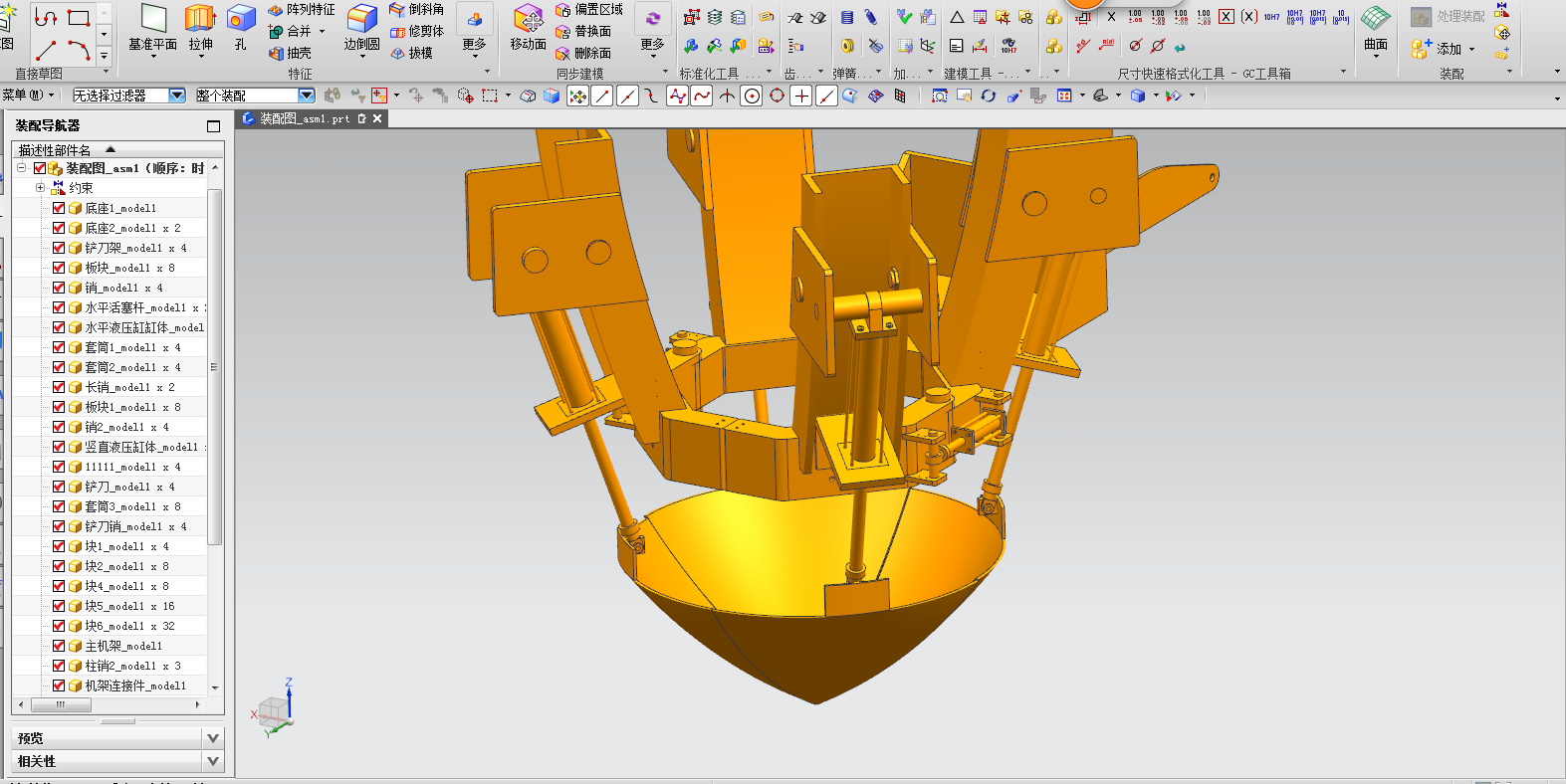Close the 装配图_asm1.prt tab
Viewport: 1566px width, 784px height.
click(377, 118)
